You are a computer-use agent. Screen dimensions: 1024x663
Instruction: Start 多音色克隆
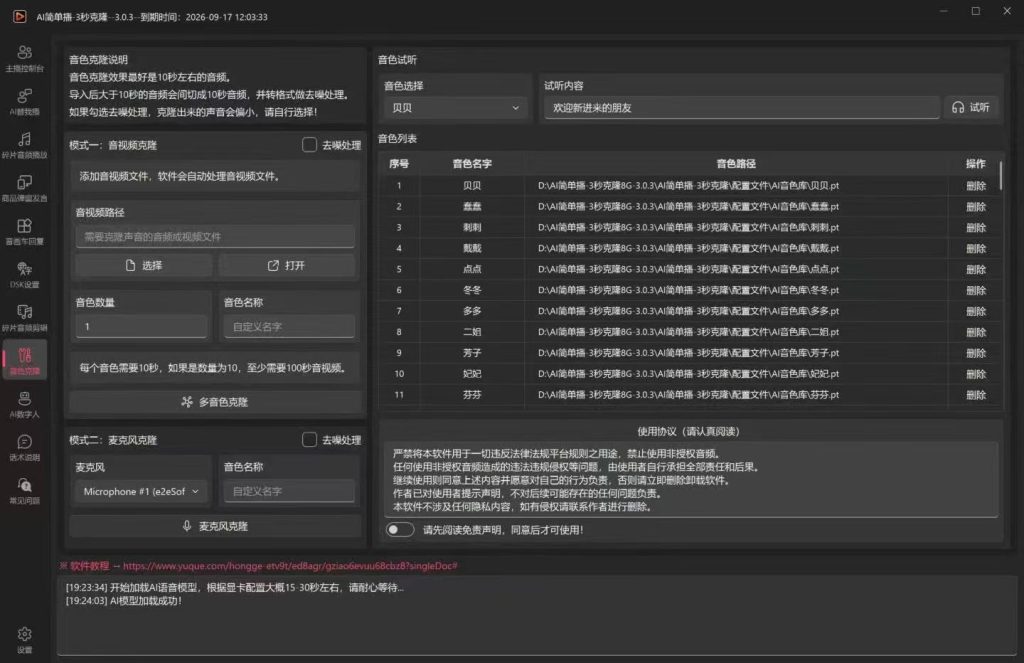point(215,402)
